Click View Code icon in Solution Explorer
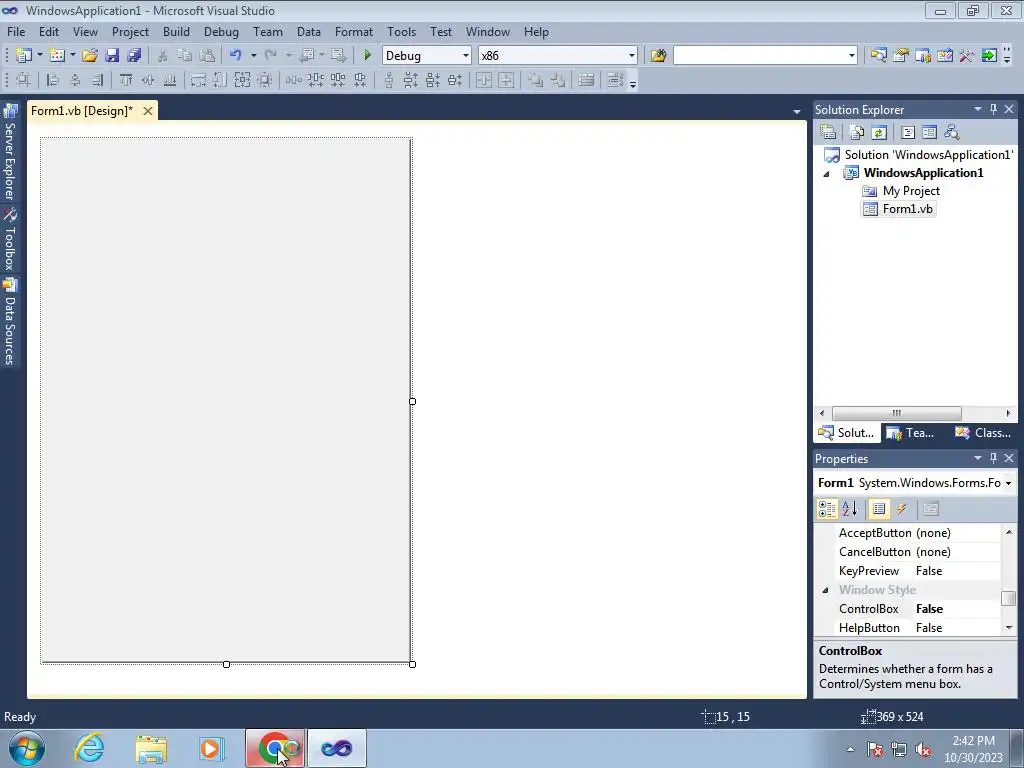This screenshot has width=1024, height=768. coord(908,133)
